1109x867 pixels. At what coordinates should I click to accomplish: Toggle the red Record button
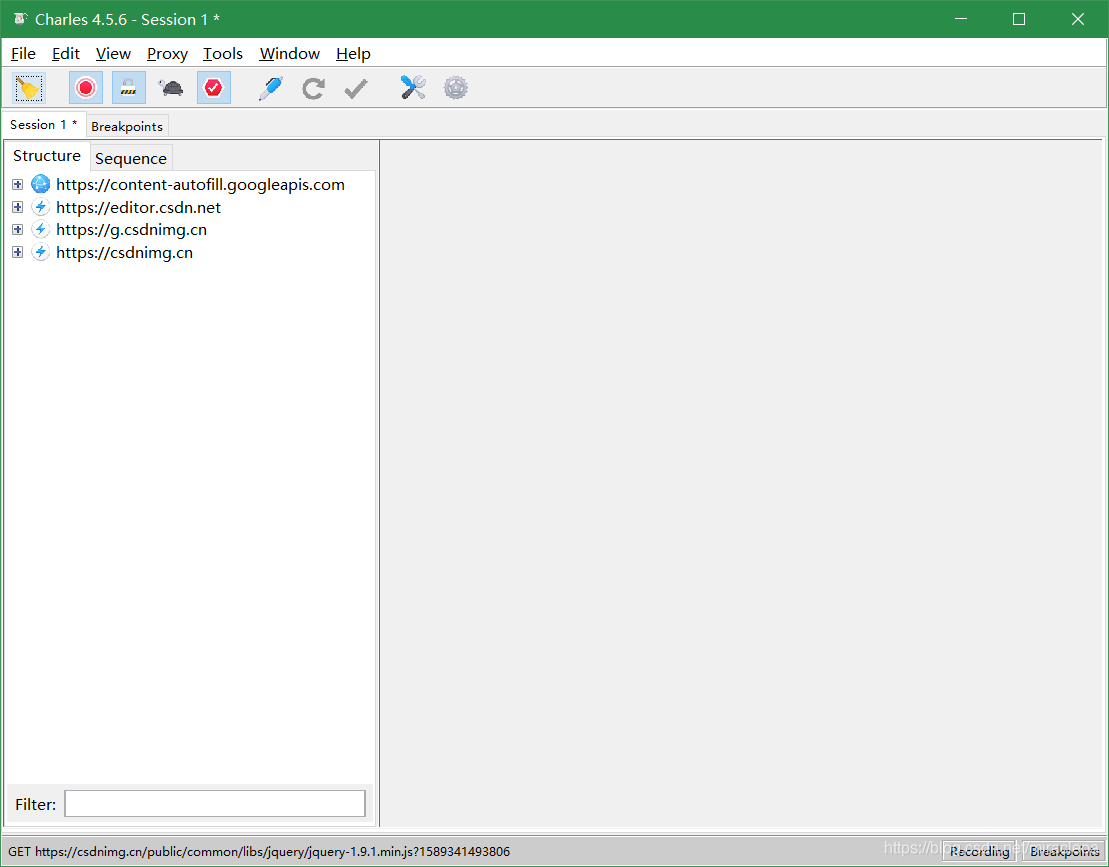pos(86,88)
